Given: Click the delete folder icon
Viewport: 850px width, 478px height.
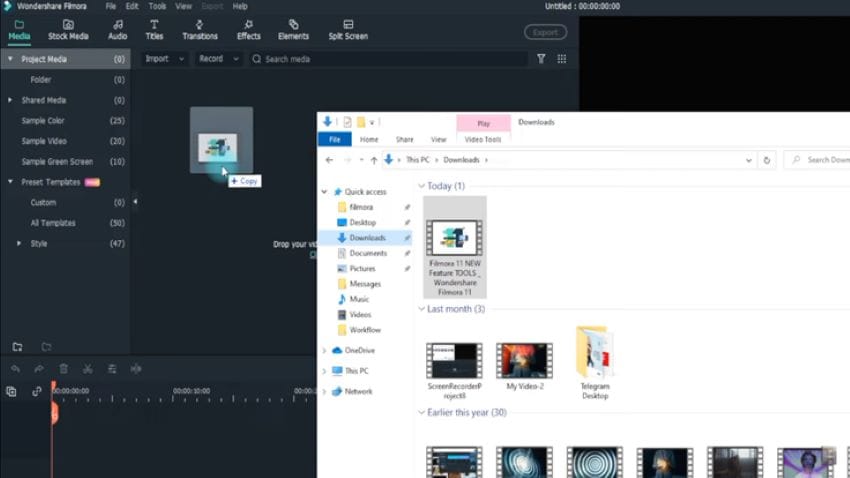Looking at the screenshot, I should click(46, 346).
